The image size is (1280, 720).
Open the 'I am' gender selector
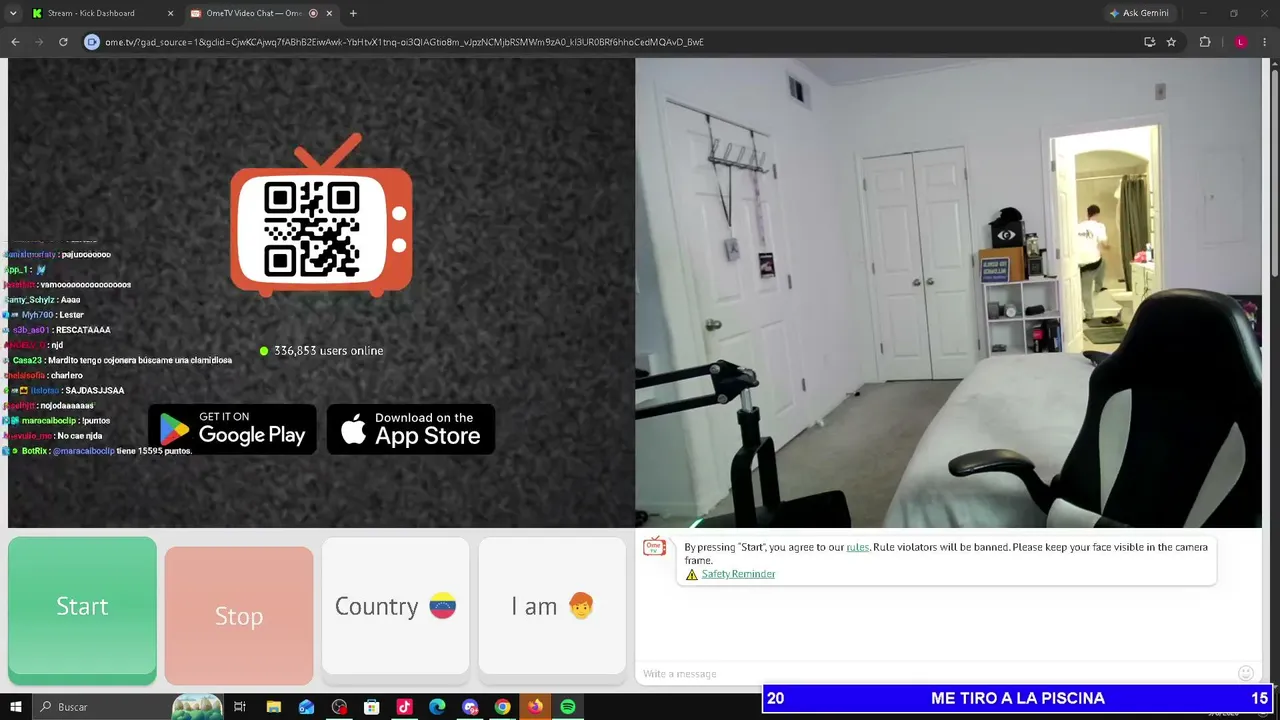tap(552, 606)
